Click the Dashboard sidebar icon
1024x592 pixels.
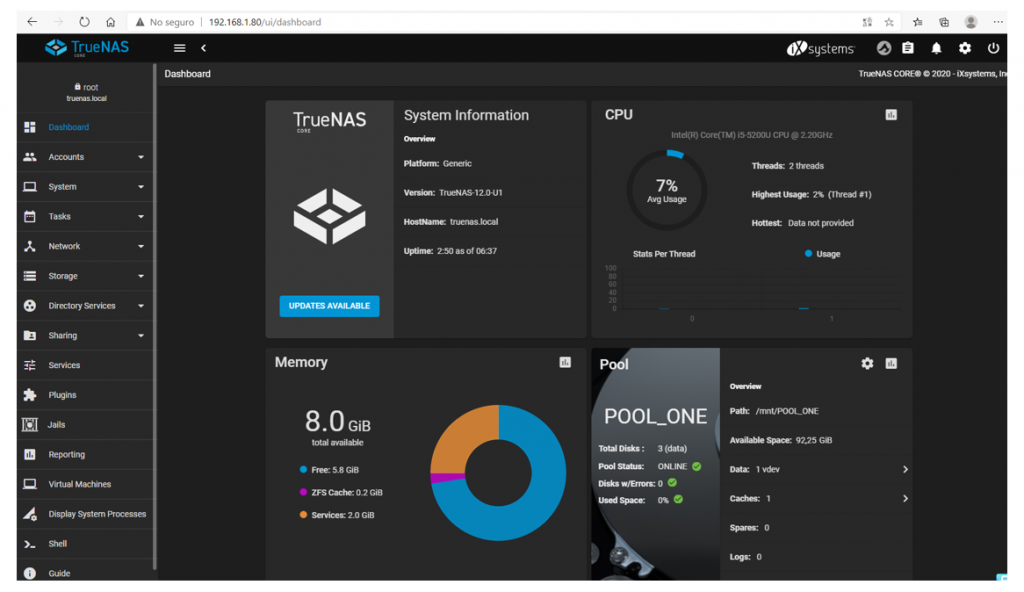[30, 127]
